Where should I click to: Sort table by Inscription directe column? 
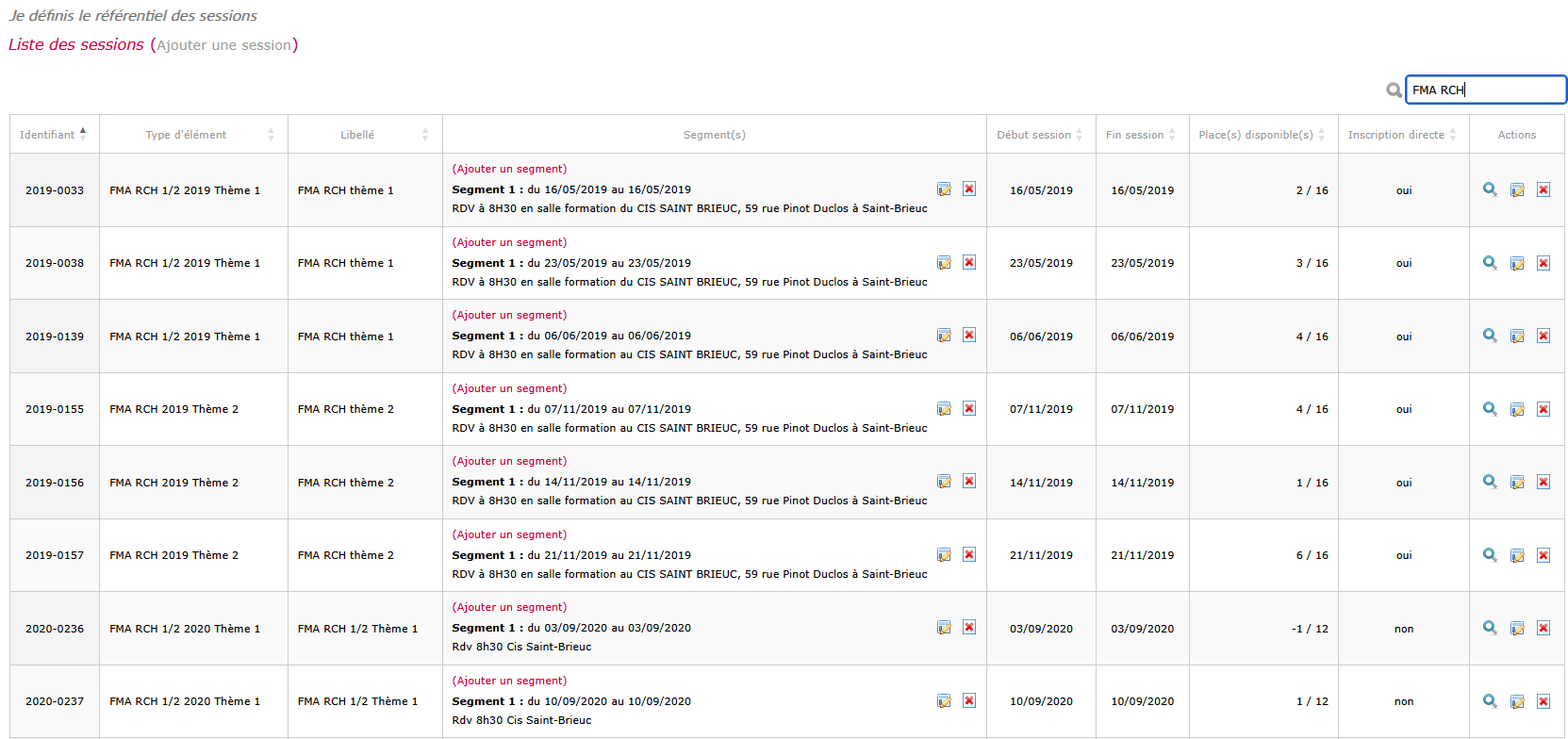point(1403,135)
